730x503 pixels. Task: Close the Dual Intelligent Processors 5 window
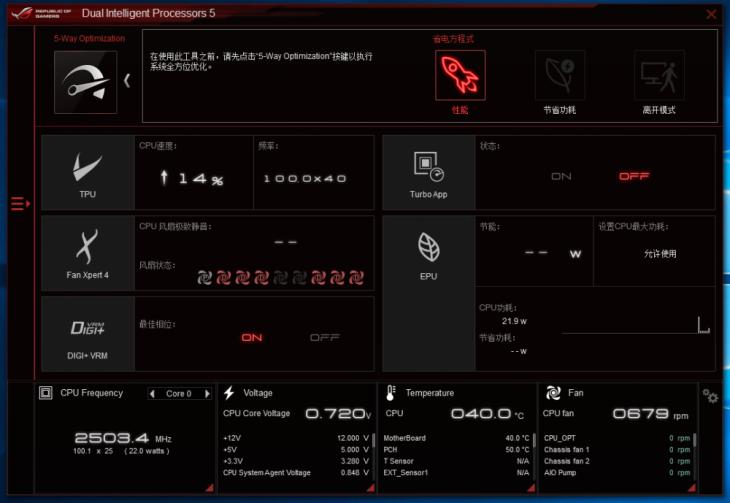(x=711, y=14)
